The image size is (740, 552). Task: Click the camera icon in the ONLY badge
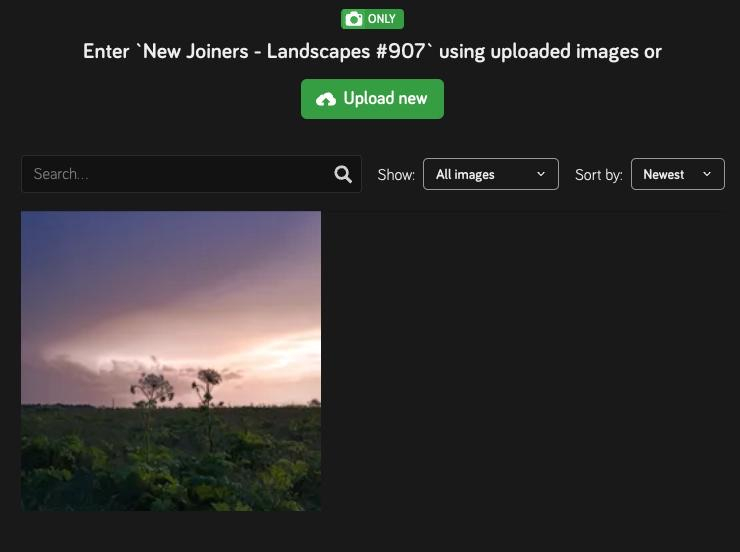[353, 19]
